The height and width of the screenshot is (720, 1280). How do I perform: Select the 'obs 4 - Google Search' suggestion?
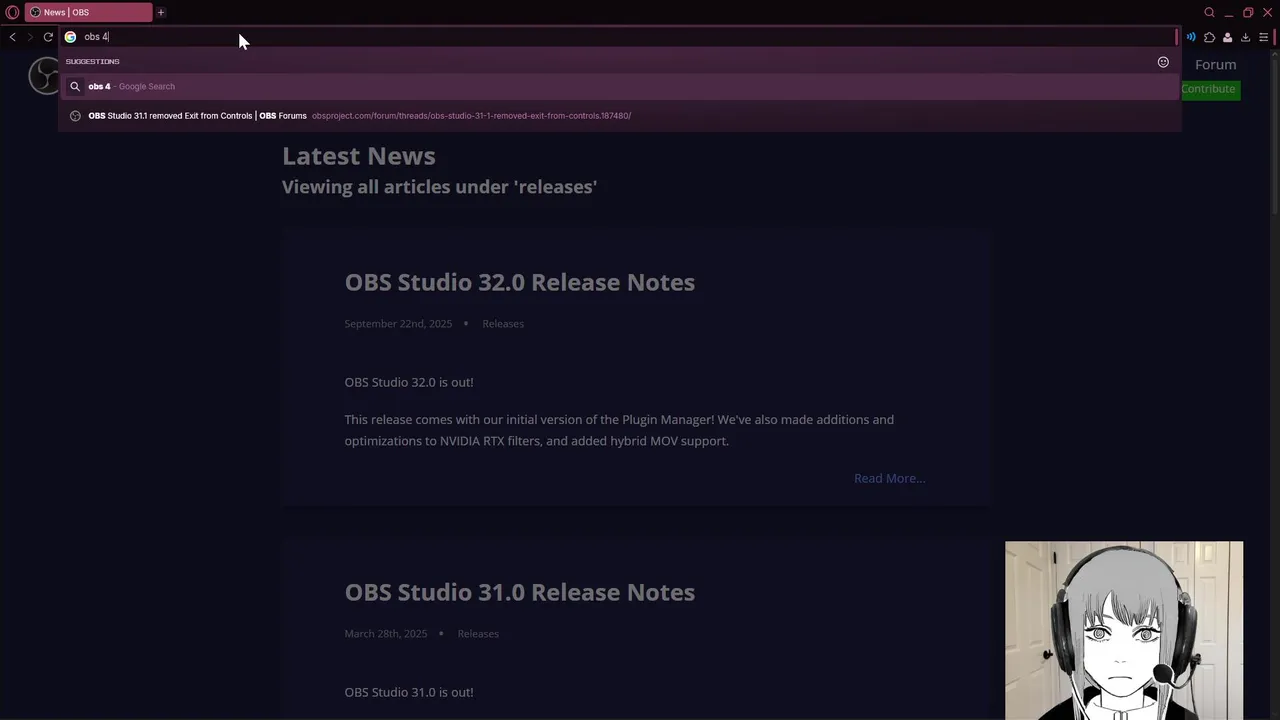[x=620, y=87]
